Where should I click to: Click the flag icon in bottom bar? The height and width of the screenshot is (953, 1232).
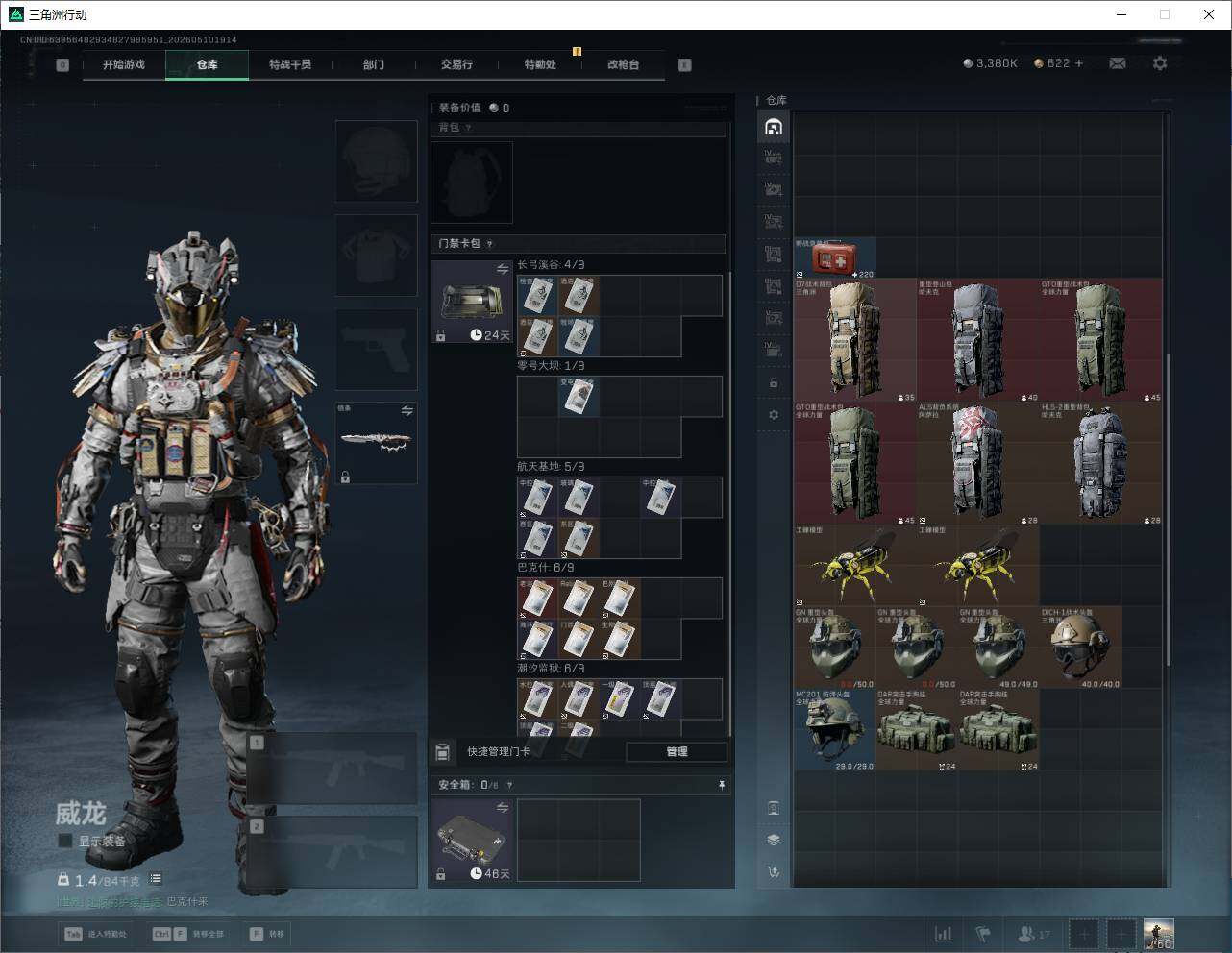(x=982, y=933)
